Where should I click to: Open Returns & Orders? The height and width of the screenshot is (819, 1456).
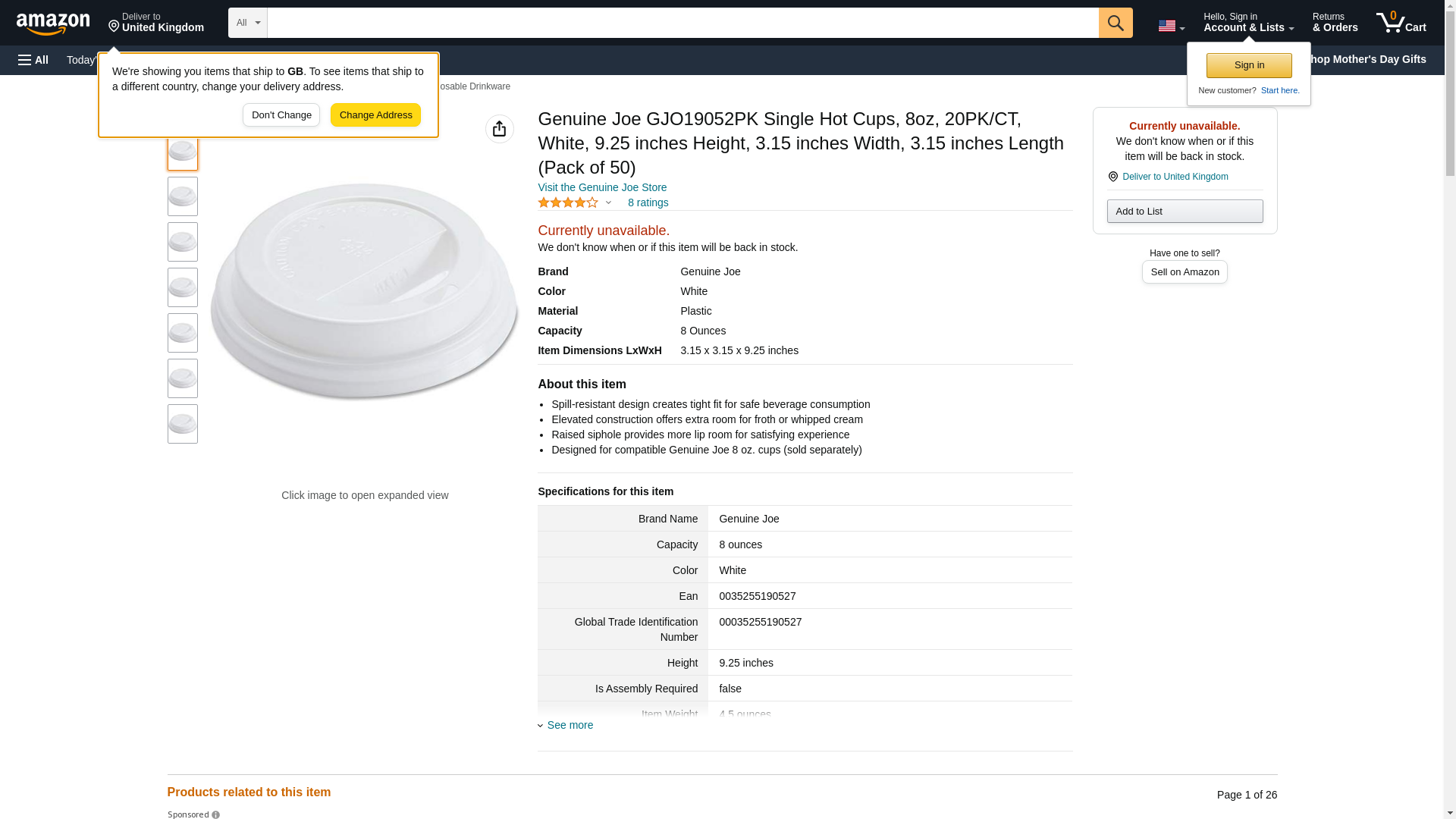(1335, 23)
